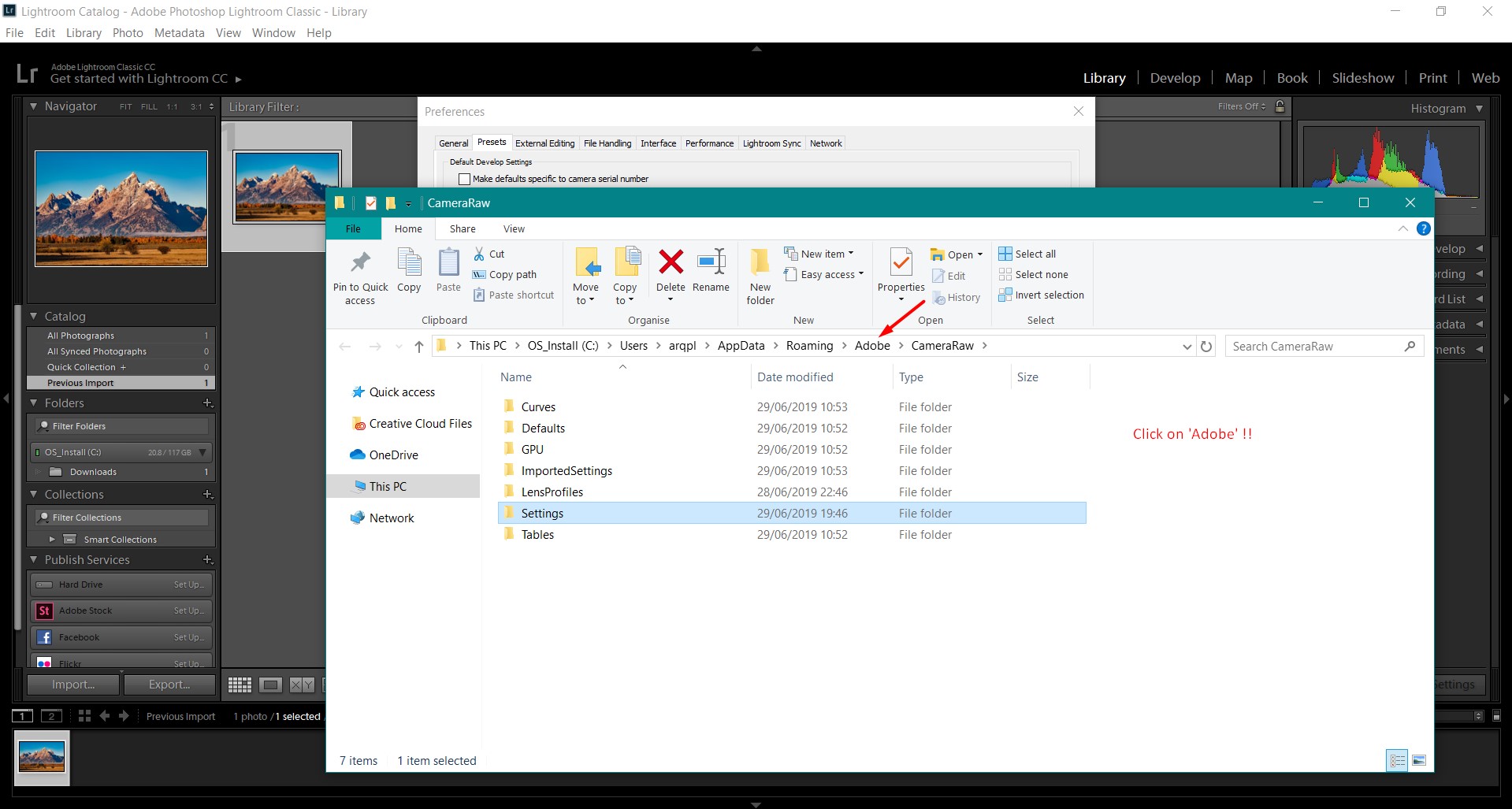Click Pin to Quick access icon
Viewport: 1512px width, 809px height.
pos(360,262)
